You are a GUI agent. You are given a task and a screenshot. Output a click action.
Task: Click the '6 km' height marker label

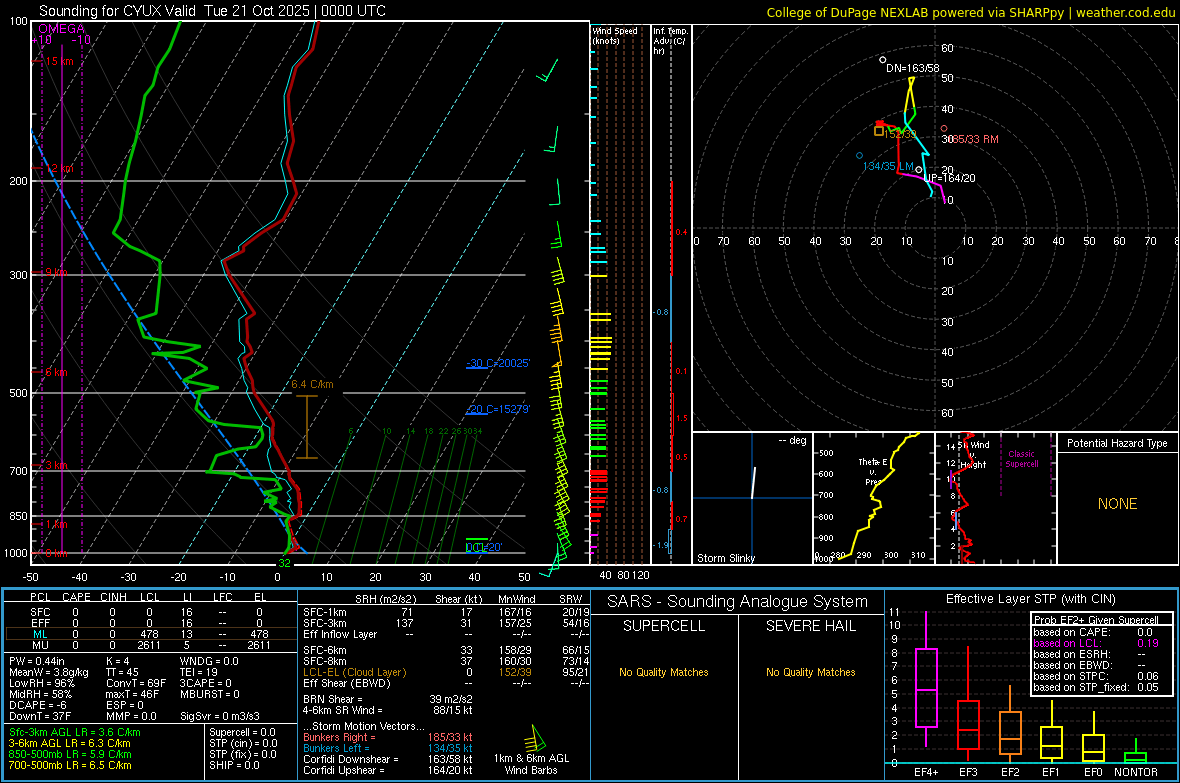coord(56,372)
